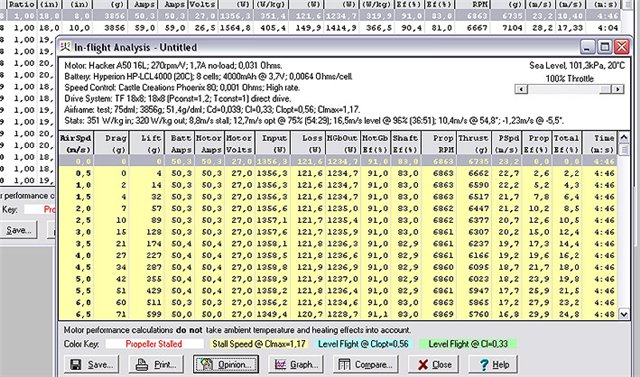Click the Save button in the background window
This screenshot has width=640, height=377.
18,230
